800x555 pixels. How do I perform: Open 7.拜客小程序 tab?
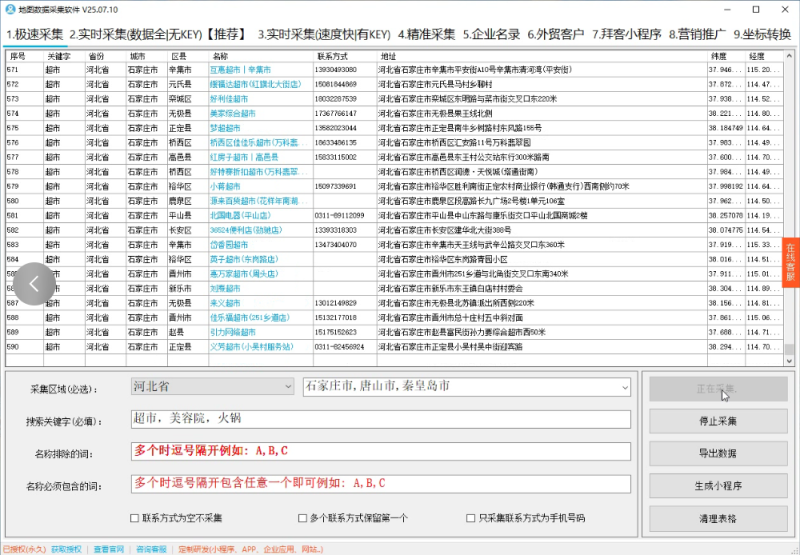pos(627,34)
